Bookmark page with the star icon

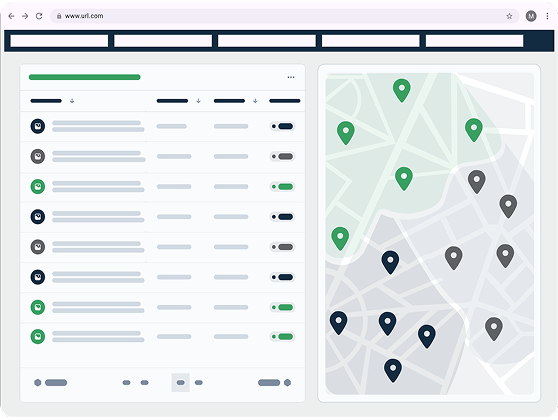coord(509,16)
